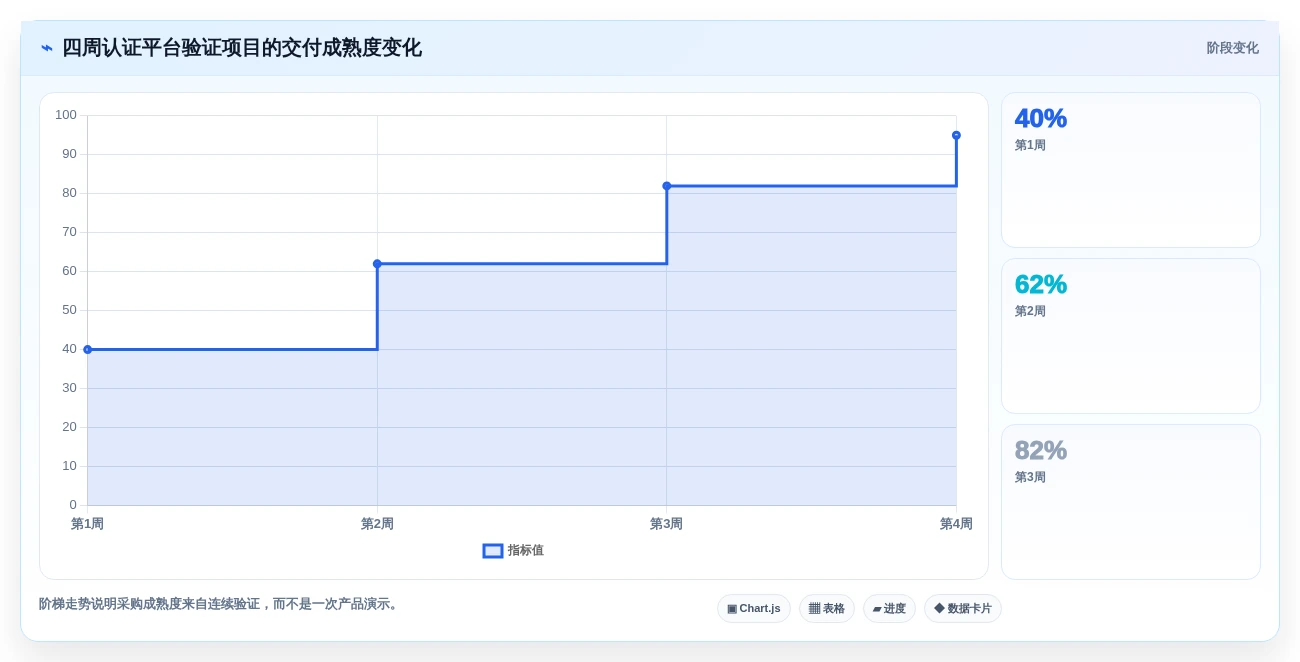The width and height of the screenshot is (1300, 662).
Task: Click the legend color box for 指标值
Action: tap(493, 551)
